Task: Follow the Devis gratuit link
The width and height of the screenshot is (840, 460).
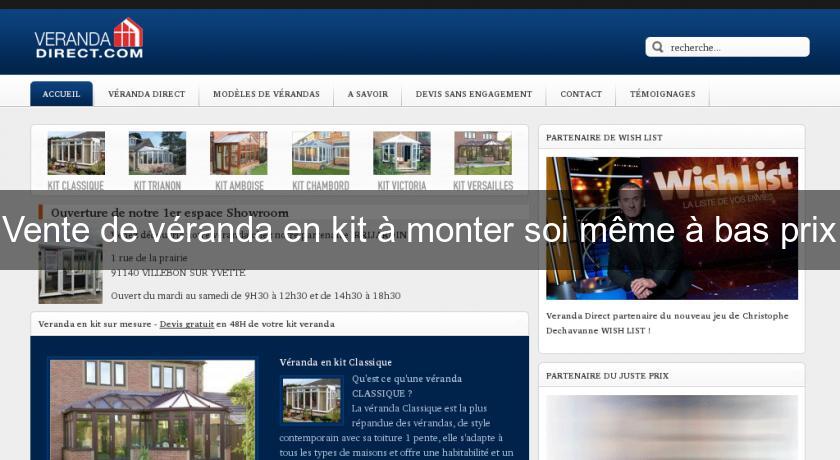Action: [186, 324]
